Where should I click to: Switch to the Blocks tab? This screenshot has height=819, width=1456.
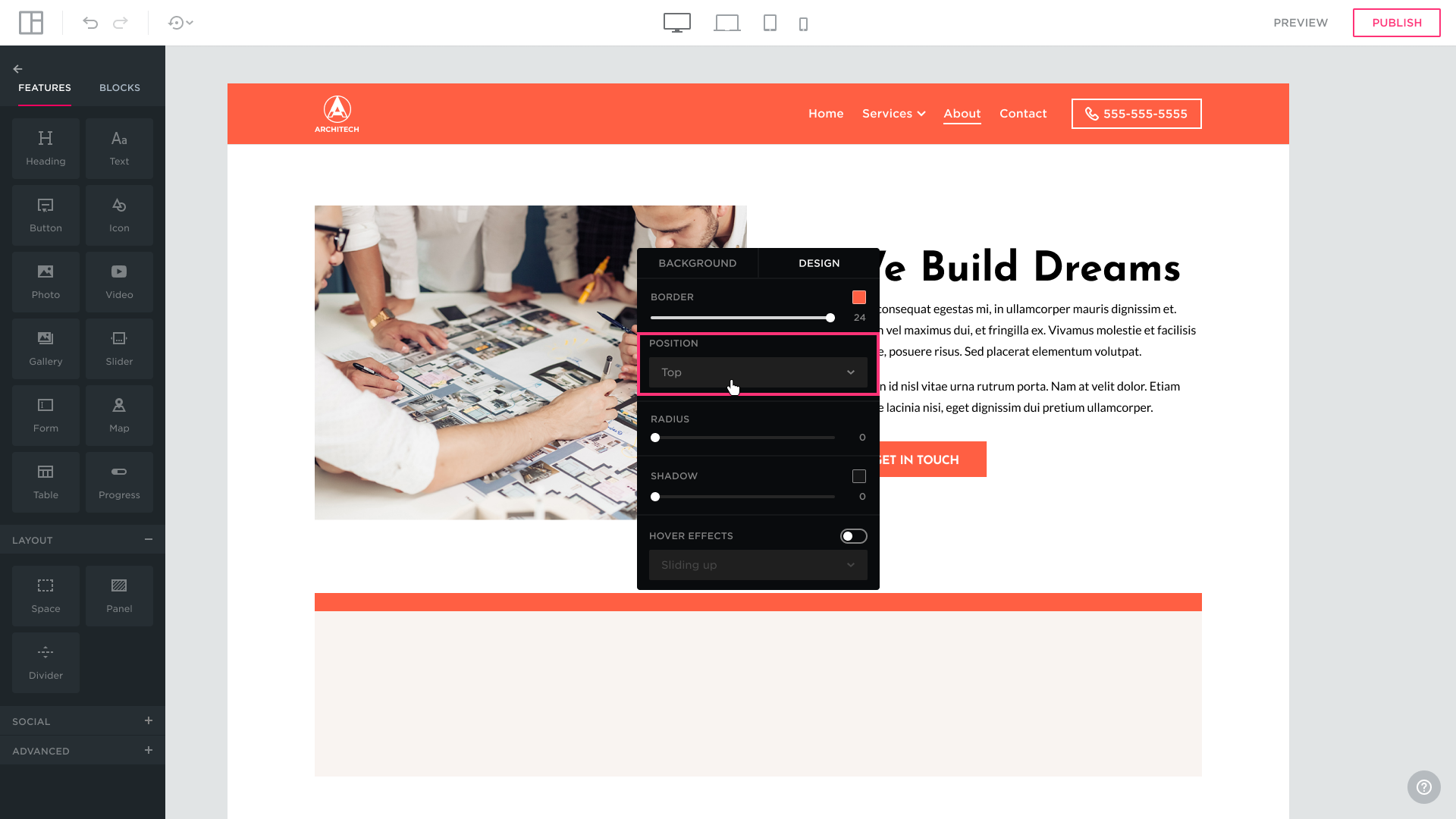click(x=120, y=88)
